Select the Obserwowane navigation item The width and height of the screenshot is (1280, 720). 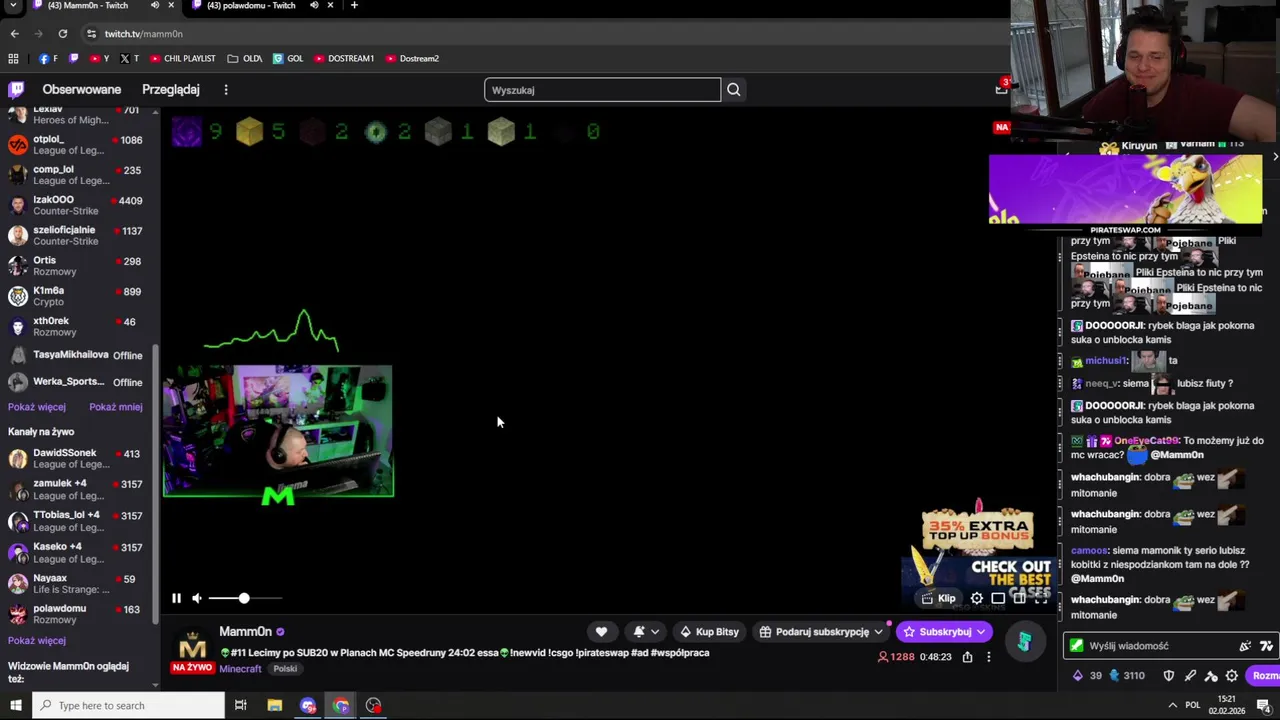coord(81,89)
